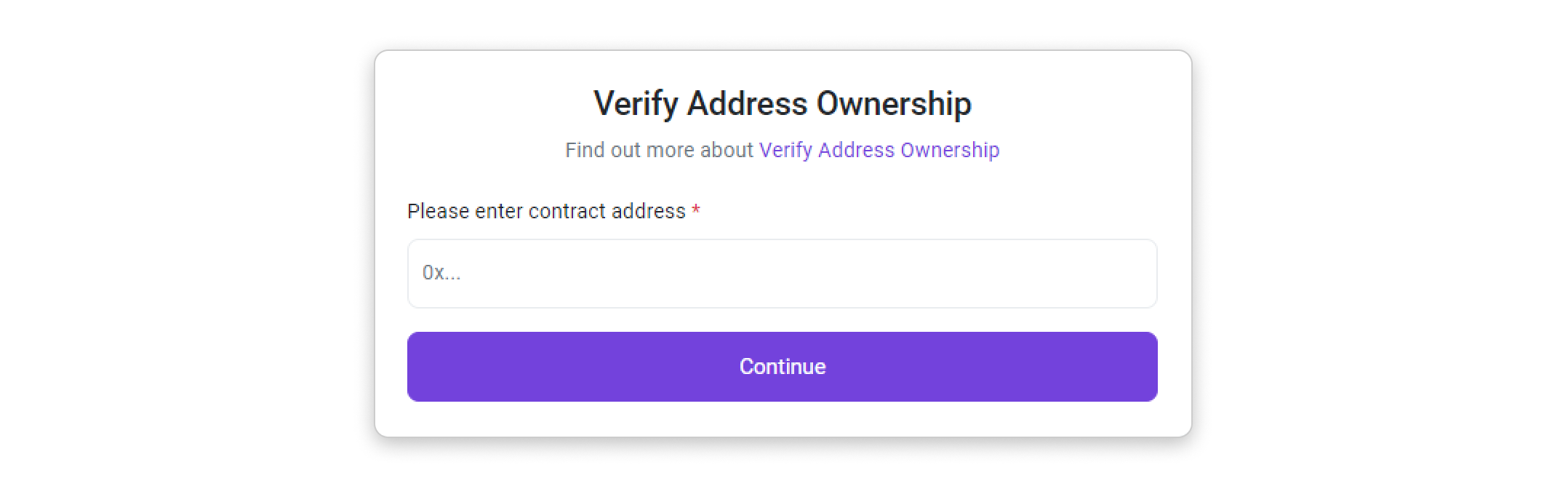Place cursor in the address text box

pyautogui.click(x=782, y=274)
